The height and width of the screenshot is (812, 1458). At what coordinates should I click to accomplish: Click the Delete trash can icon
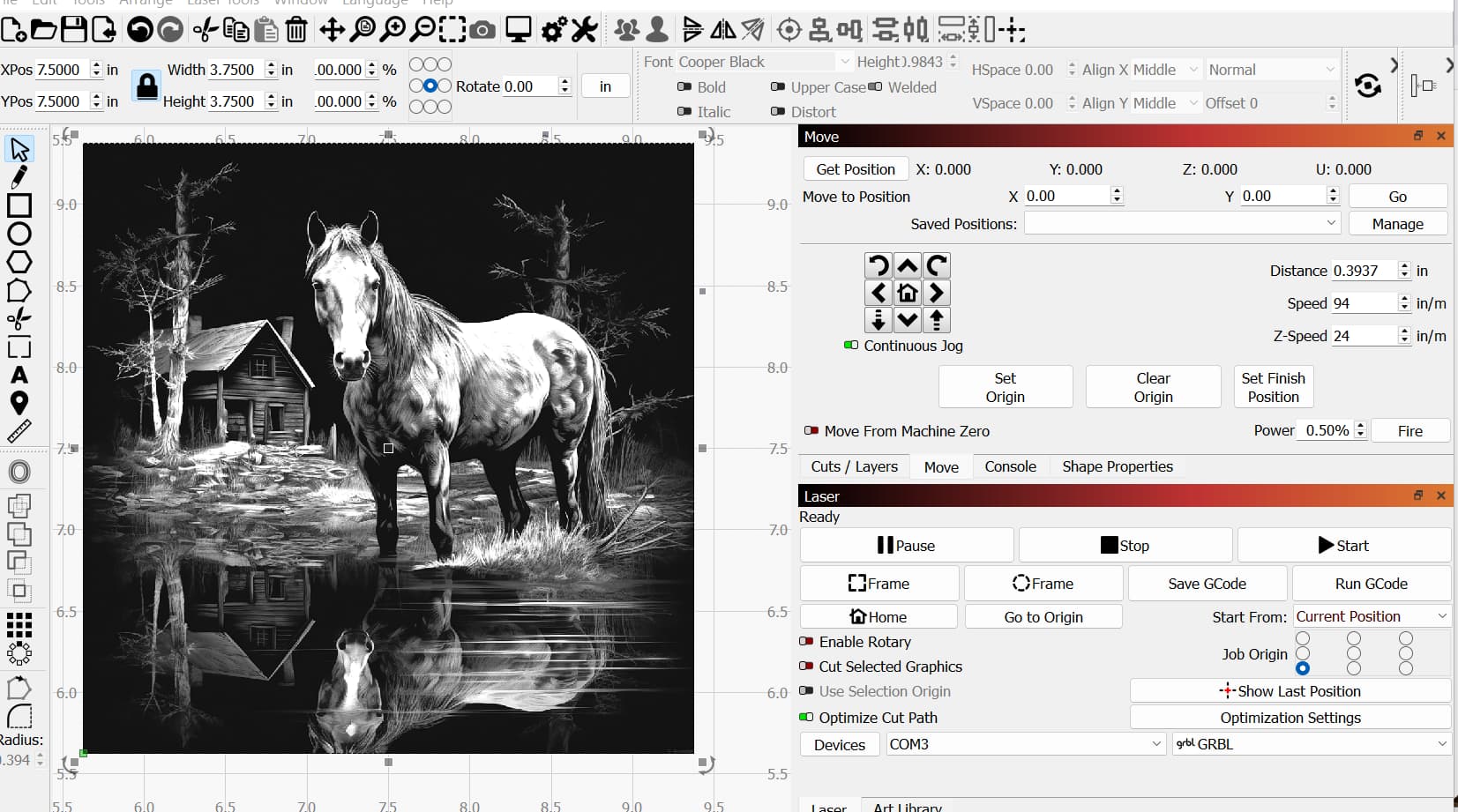point(296,31)
